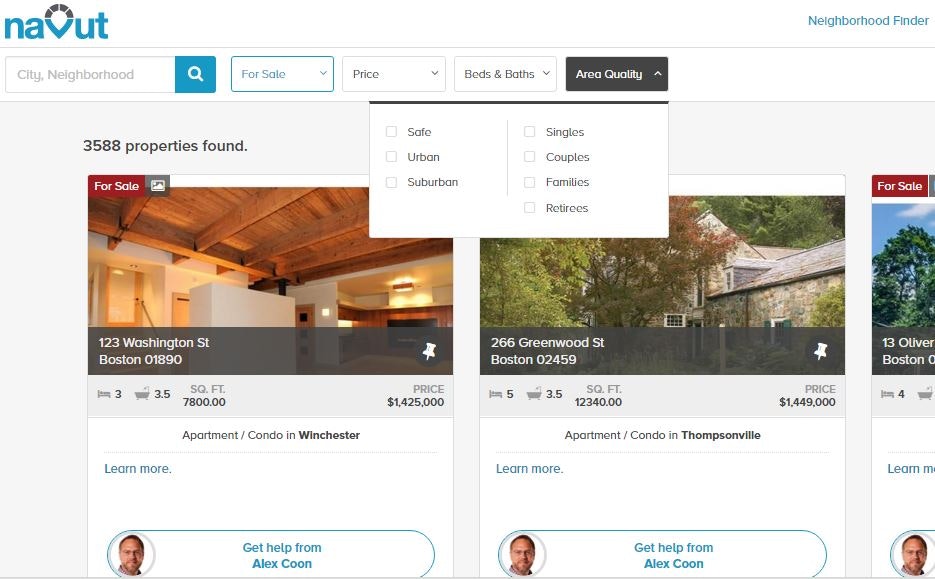This screenshot has width=935, height=579.
Task: Pin the 123 Washington St listing
Action: tap(429, 351)
